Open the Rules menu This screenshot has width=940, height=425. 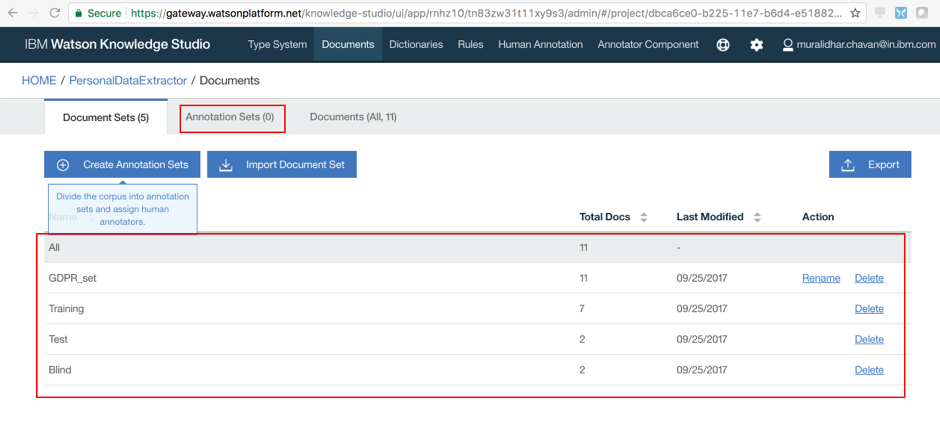point(471,44)
